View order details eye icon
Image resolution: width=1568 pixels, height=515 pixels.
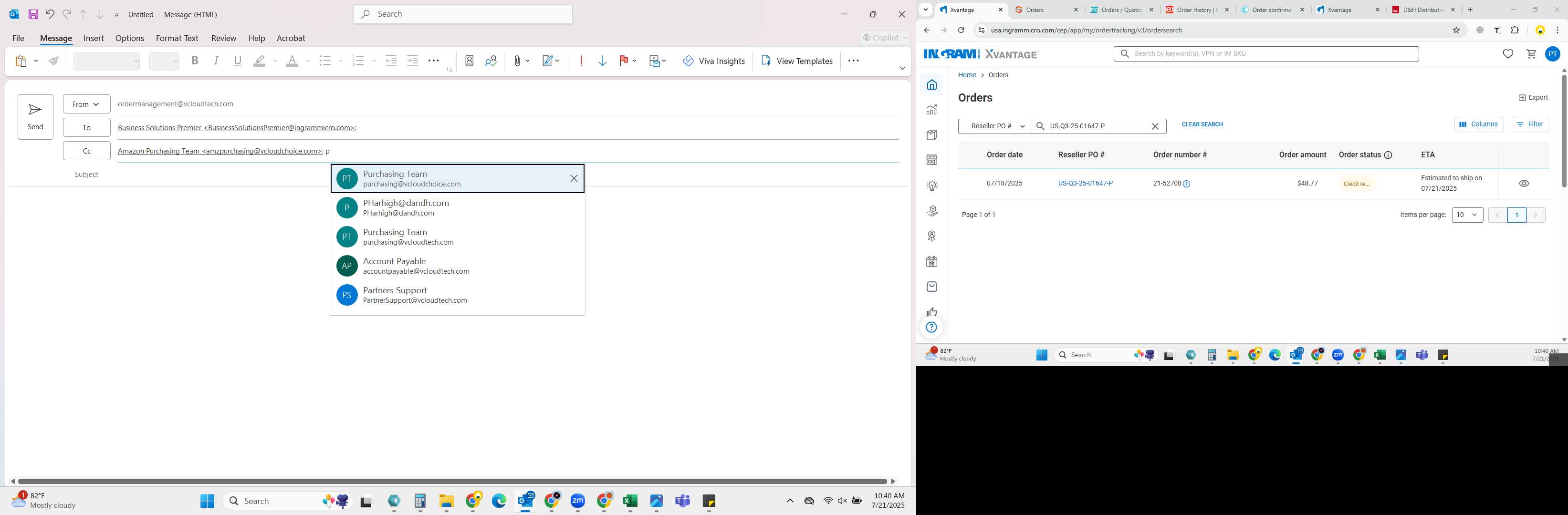tap(1524, 184)
